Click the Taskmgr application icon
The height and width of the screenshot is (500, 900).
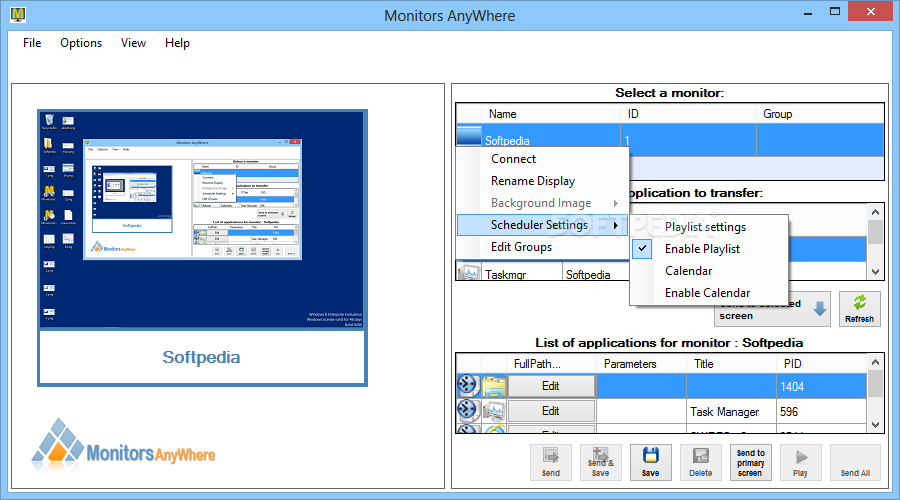click(x=470, y=273)
